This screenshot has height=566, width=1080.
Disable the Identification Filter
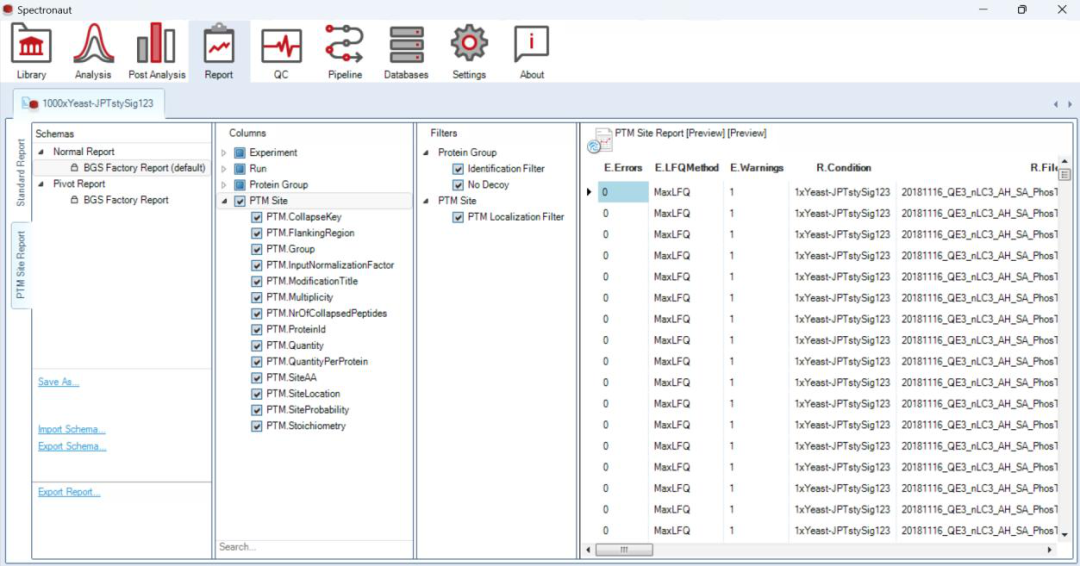(x=458, y=169)
